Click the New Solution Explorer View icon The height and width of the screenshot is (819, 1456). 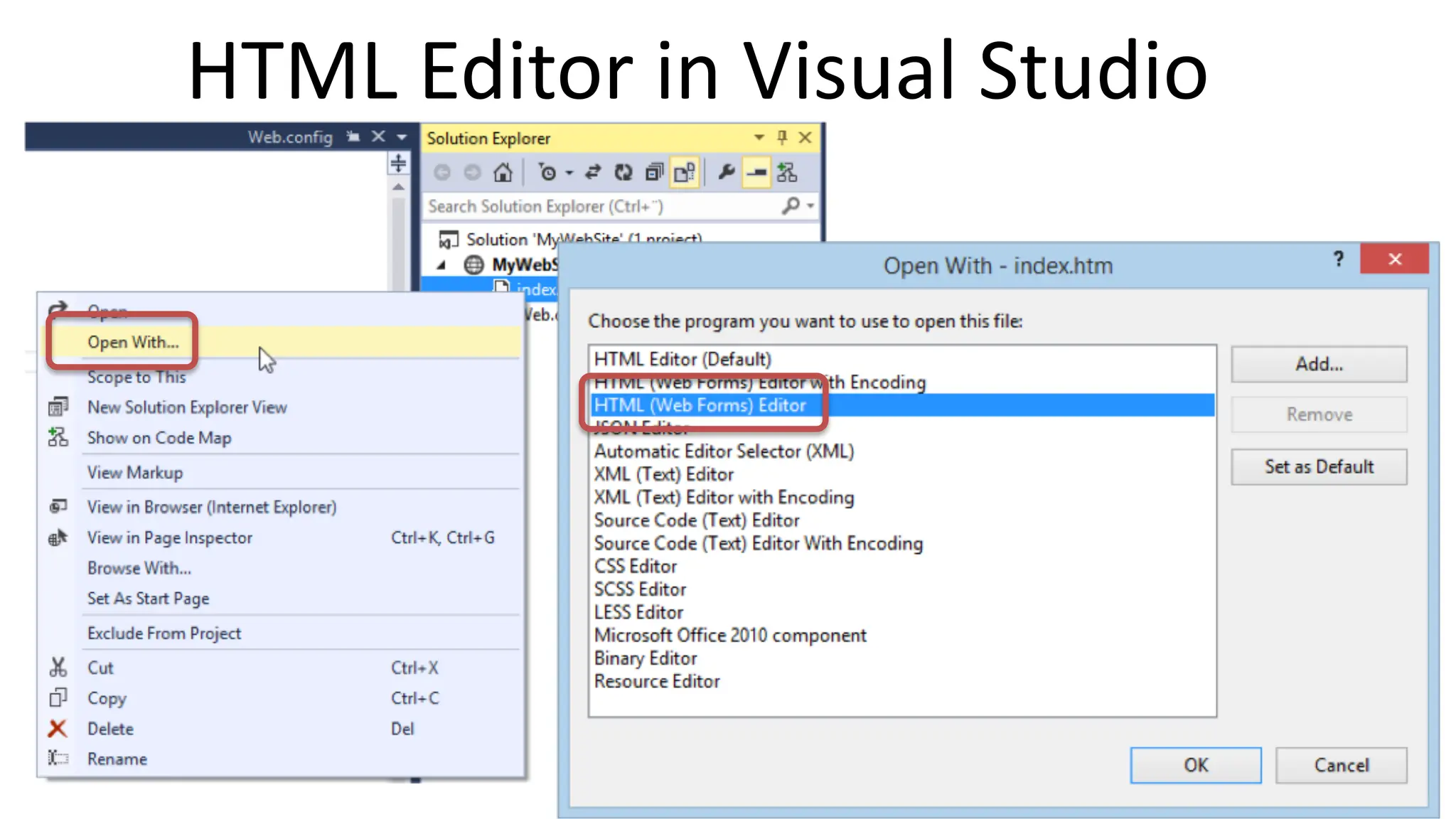58,407
